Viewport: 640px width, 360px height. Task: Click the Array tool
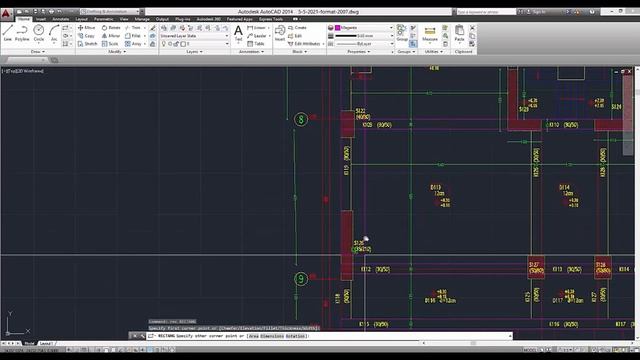pos(133,44)
